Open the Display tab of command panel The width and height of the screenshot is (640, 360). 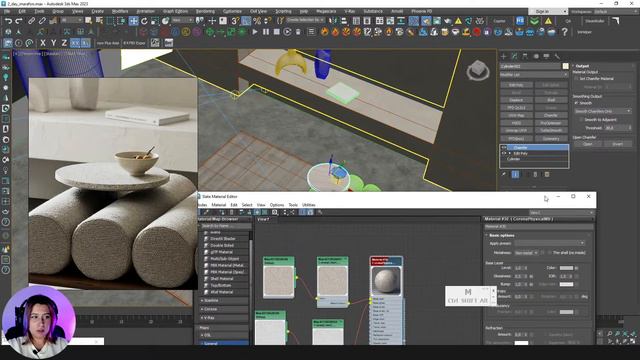(547, 56)
